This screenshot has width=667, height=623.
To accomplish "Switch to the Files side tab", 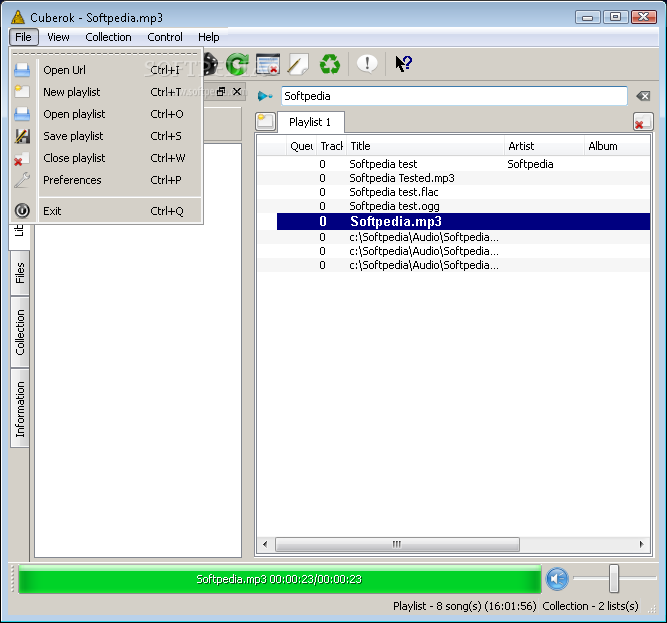I will (x=20, y=273).
